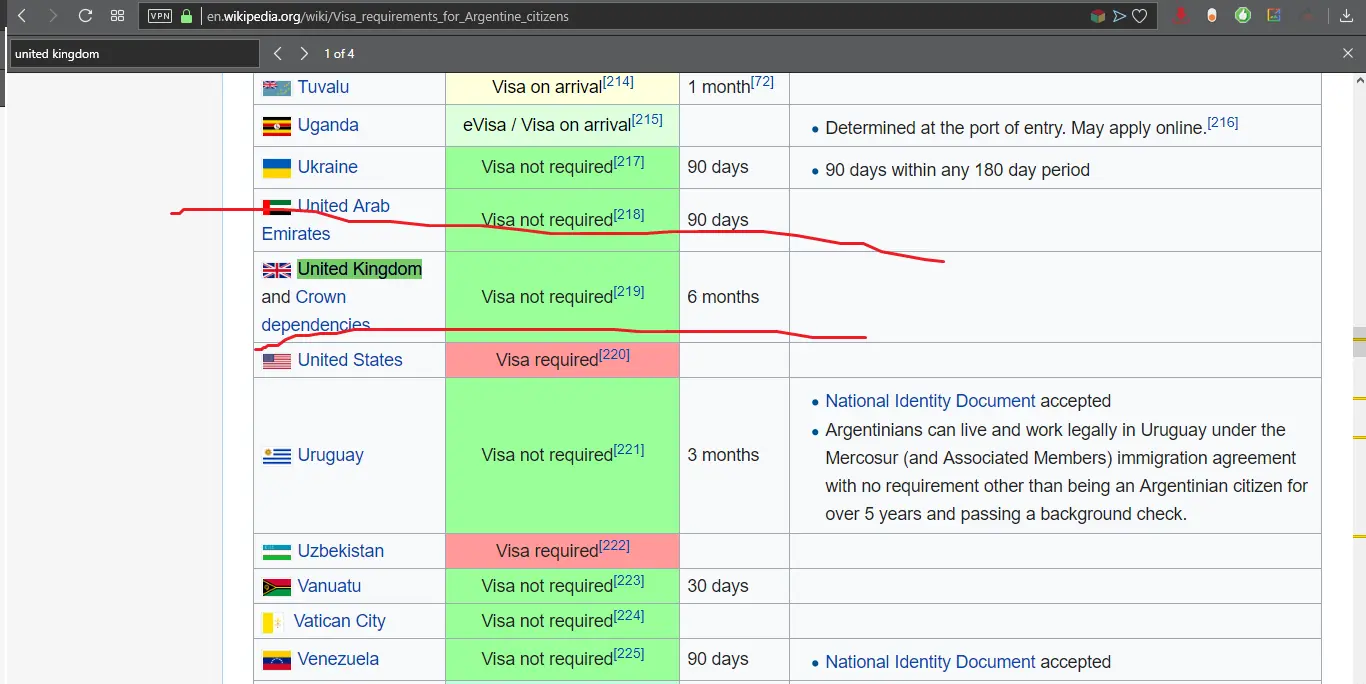Open reference [72] beside '1 month'
This screenshot has height=684, width=1366.
pyautogui.click(x=762, y=82)
